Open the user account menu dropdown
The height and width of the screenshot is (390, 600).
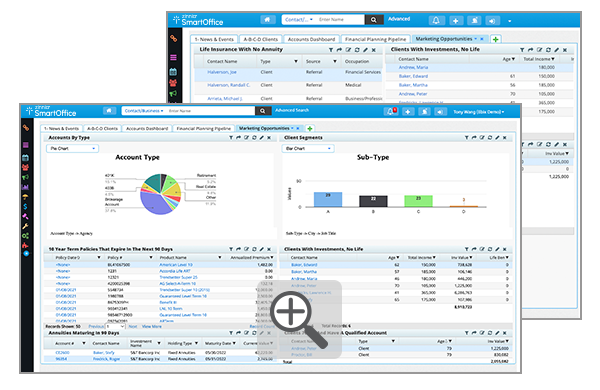(479, 112)
